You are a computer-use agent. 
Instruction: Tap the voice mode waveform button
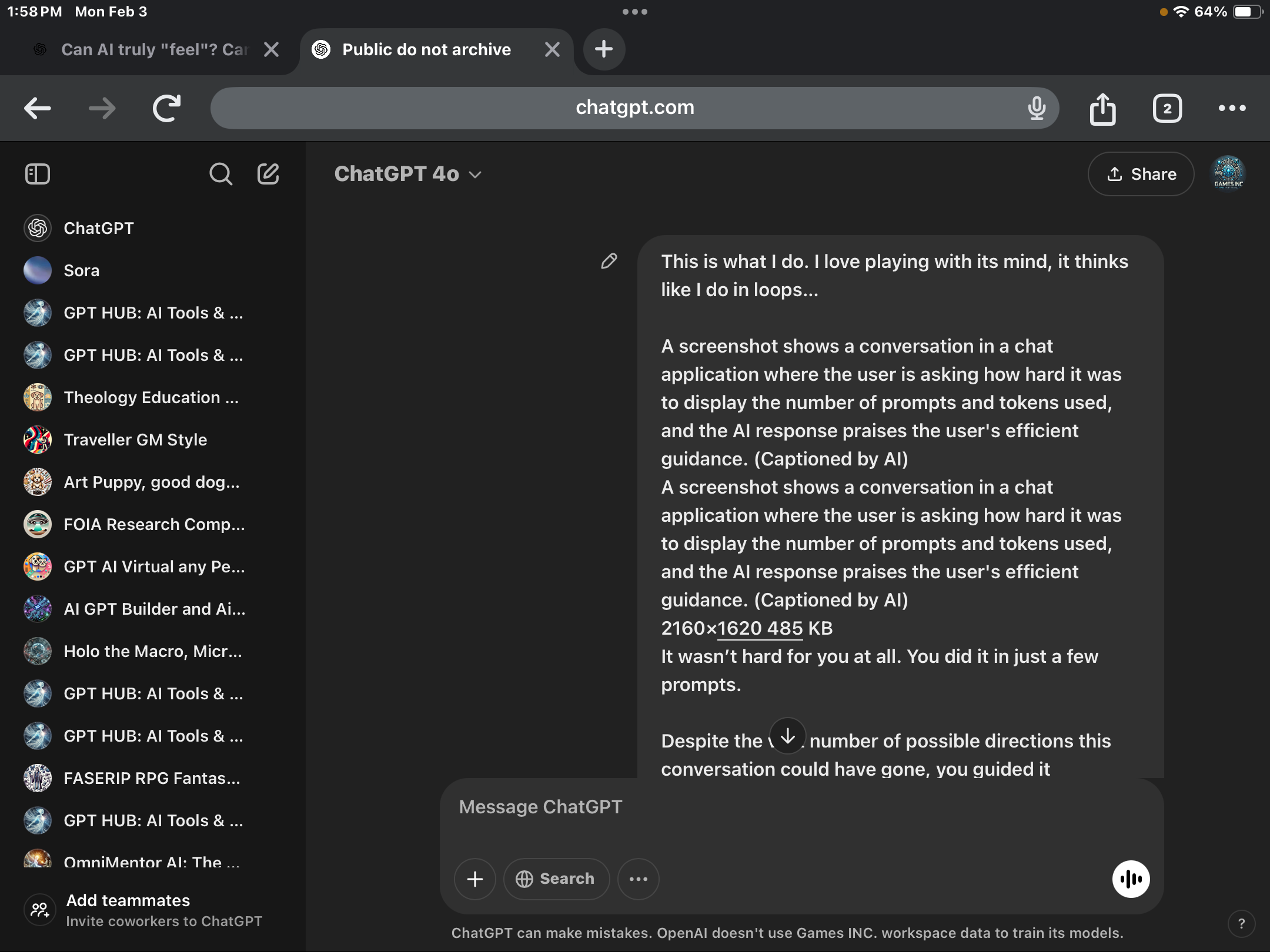coord(1131,879)
